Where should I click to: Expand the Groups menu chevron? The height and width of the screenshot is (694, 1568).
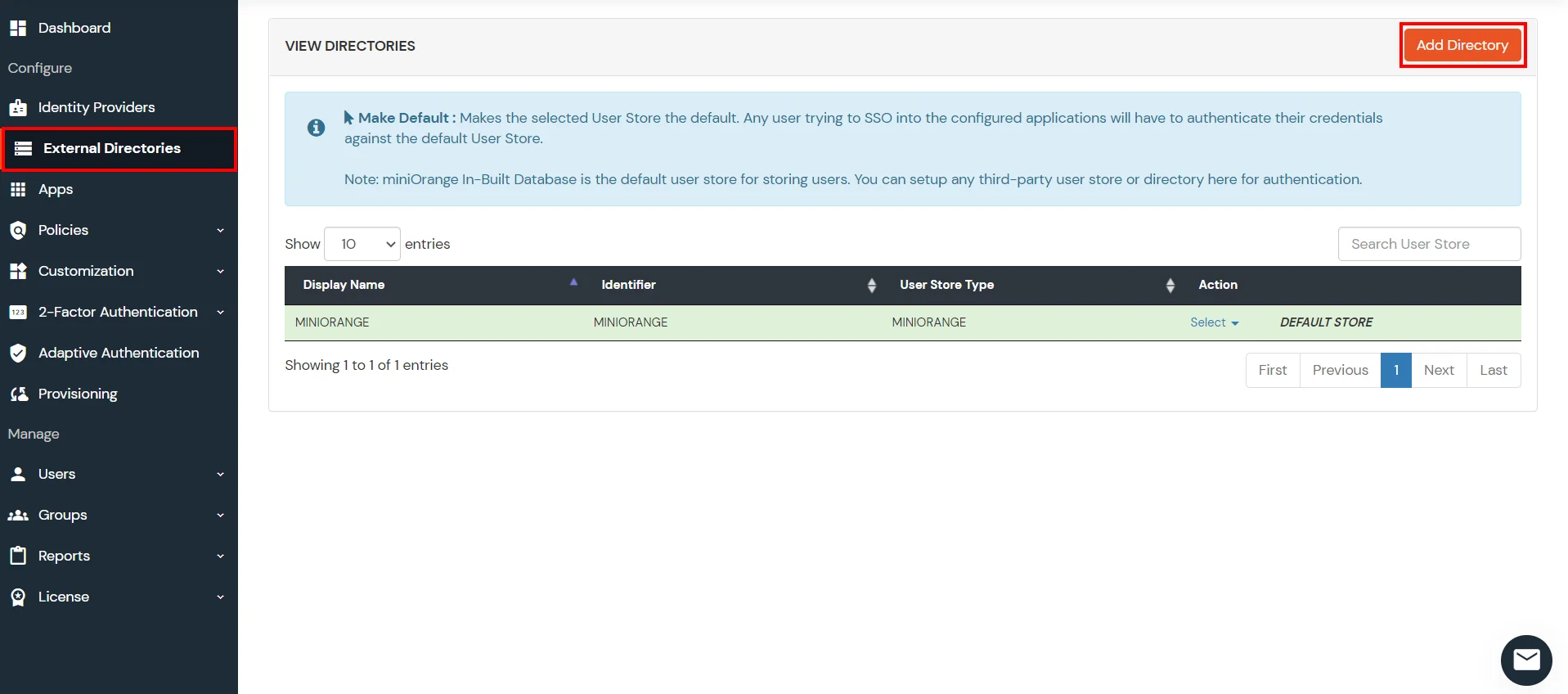point(220,515)
